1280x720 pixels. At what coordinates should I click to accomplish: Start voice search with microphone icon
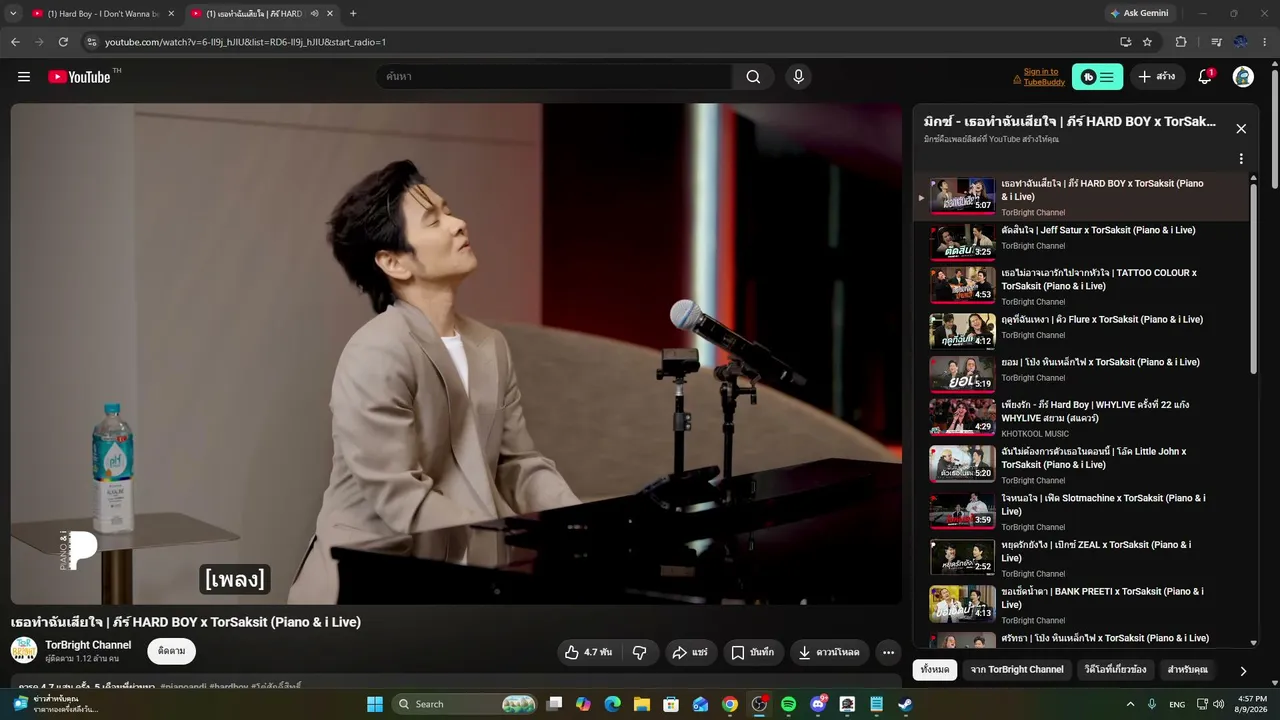(x=798, y=77)
